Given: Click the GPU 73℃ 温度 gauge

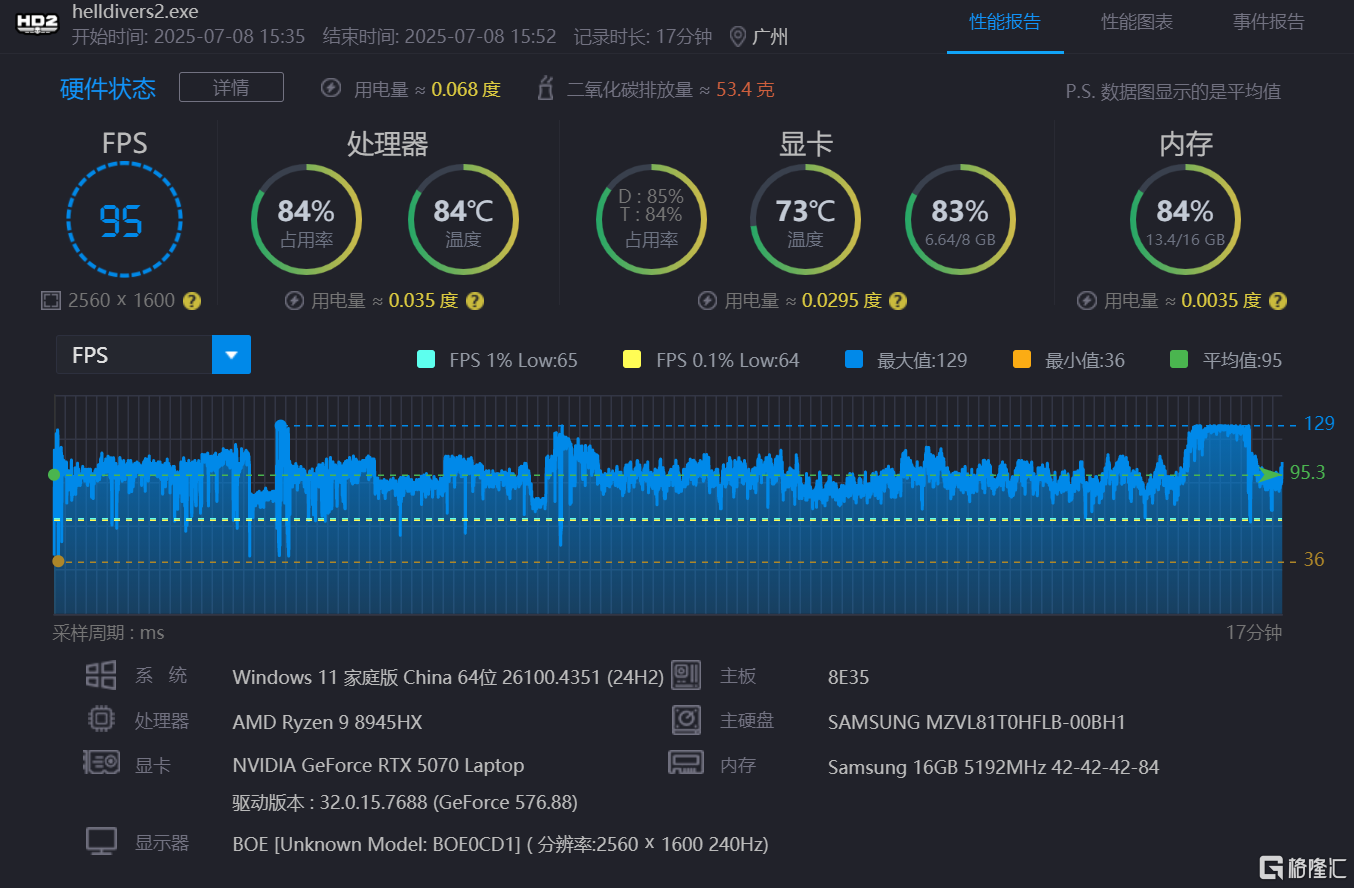Looking at the screenshot, I should tap(805, 219).
